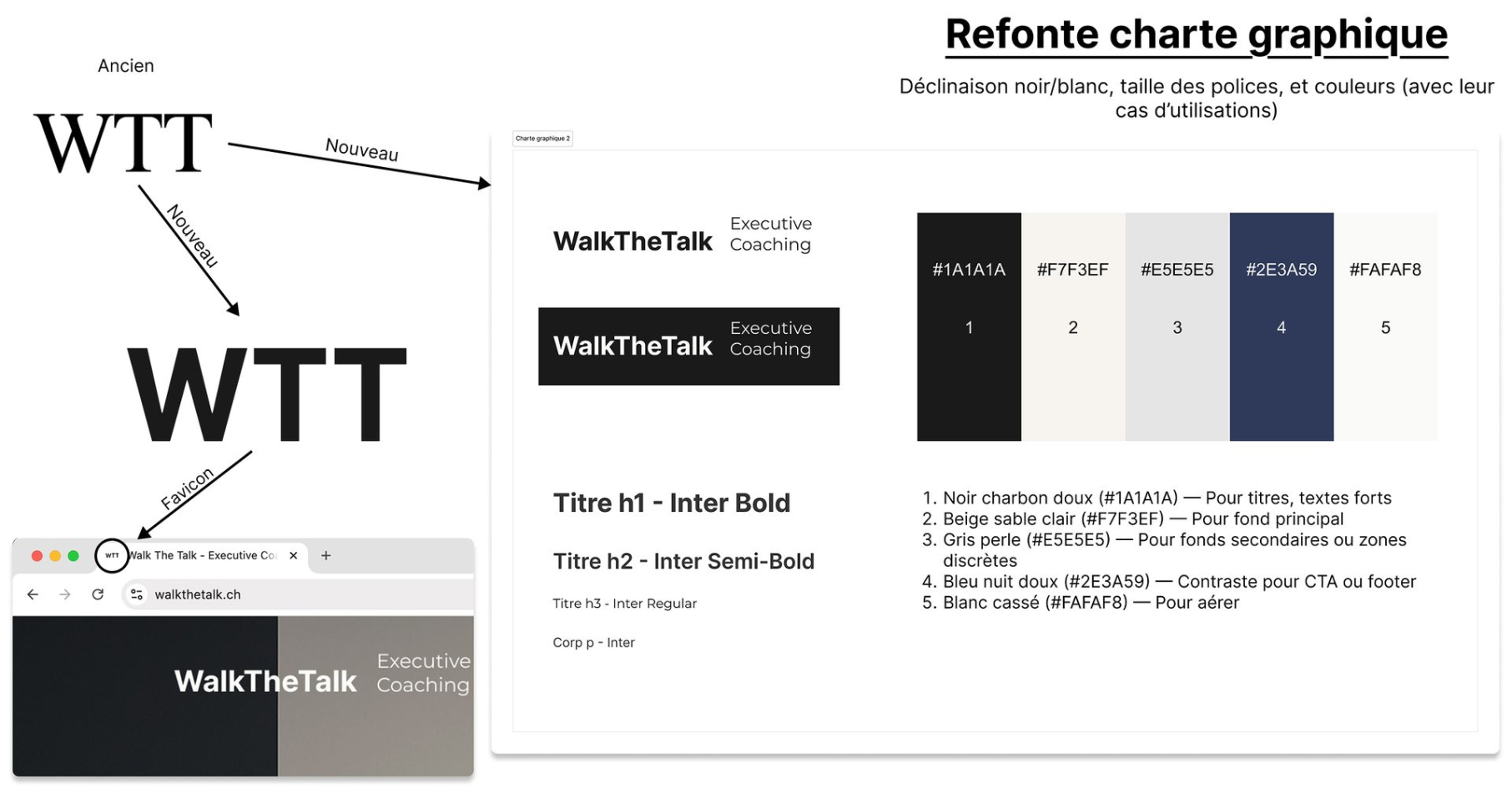Click the red window close dot
The image size is (1512, 789).
pos(37,555)
